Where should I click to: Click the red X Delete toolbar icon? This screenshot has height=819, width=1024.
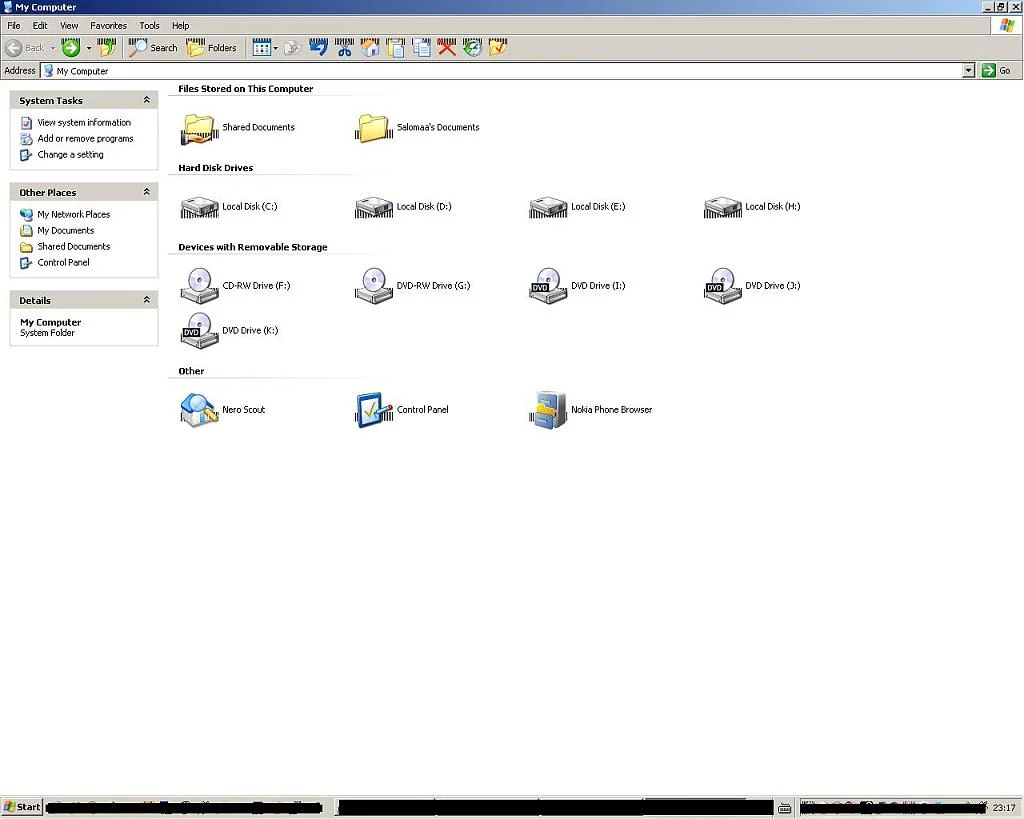pyautogui.click(x=447, y=48)
